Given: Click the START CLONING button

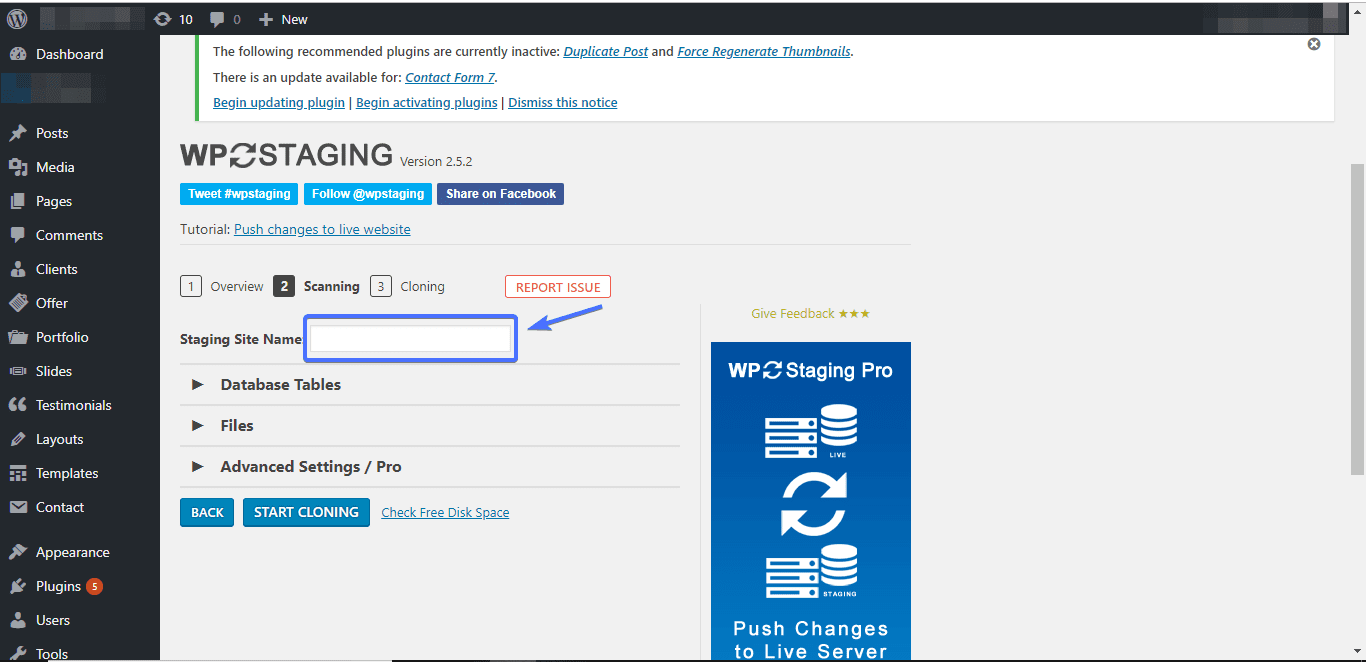Looking at the screenshot, I should click(306, 512).
